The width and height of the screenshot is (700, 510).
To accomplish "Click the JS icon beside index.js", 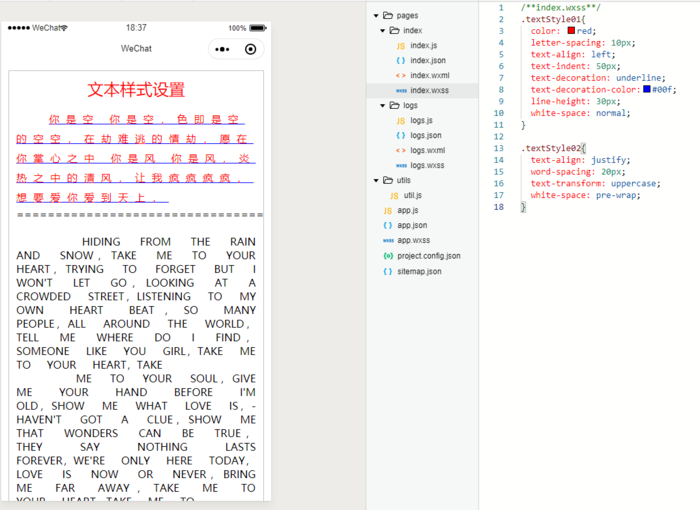I will (x=400, y=46).
